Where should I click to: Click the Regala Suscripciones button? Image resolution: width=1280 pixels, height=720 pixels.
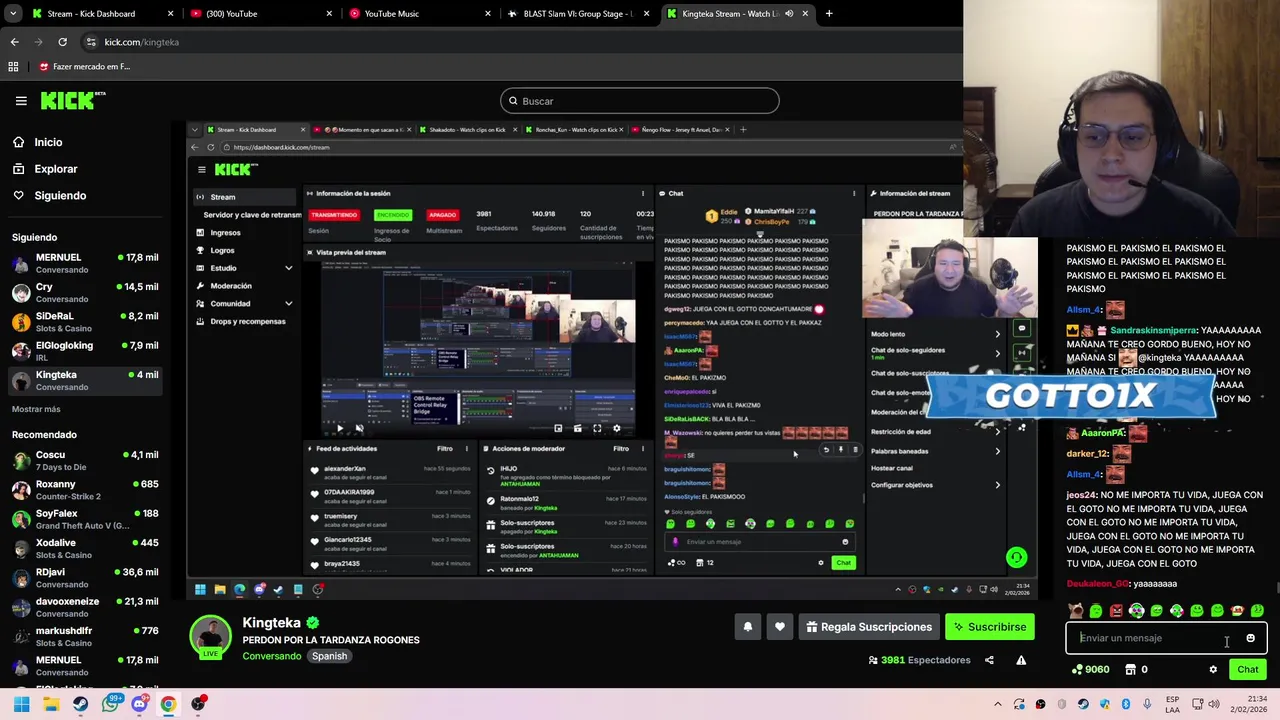[x=868, y=627]
